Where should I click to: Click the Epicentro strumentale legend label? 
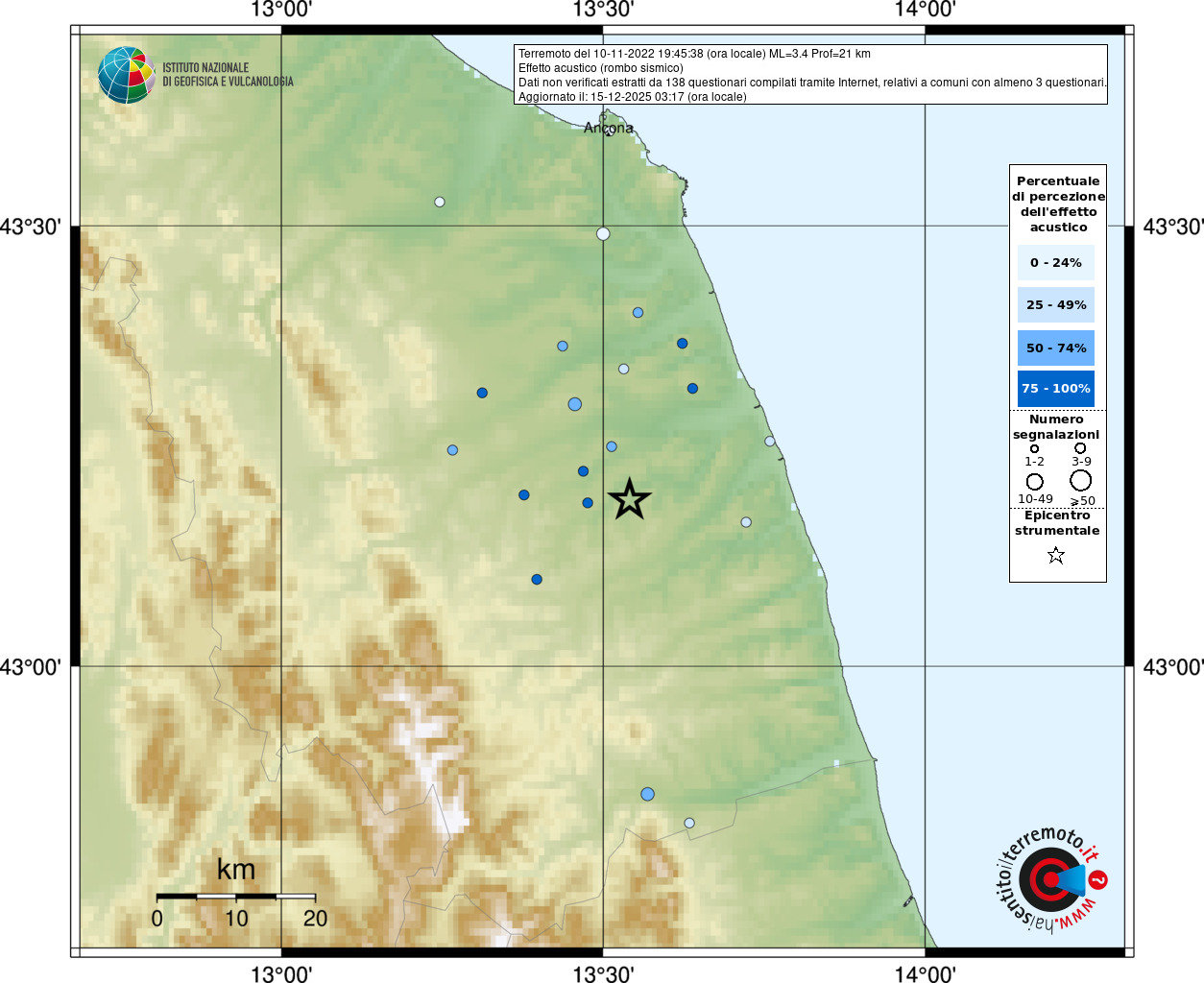1057,522
